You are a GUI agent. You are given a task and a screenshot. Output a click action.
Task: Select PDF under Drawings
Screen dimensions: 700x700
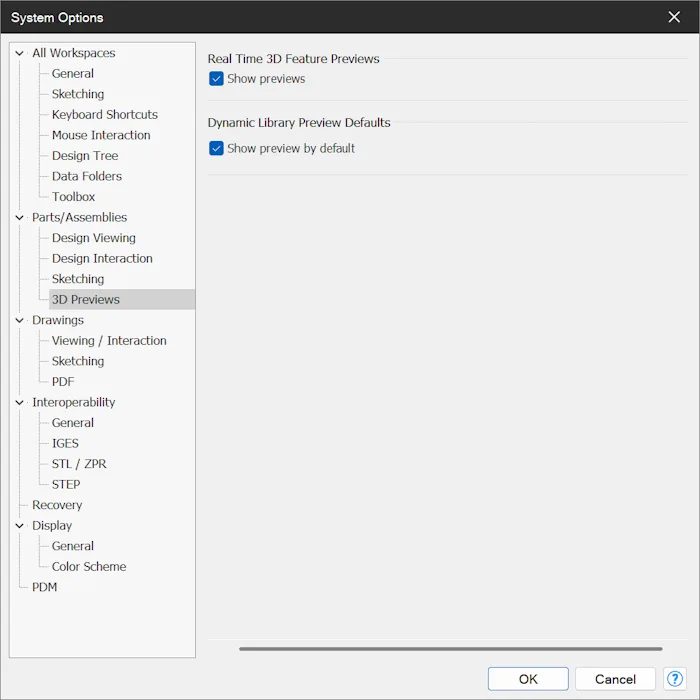click(x=63, y=381)
